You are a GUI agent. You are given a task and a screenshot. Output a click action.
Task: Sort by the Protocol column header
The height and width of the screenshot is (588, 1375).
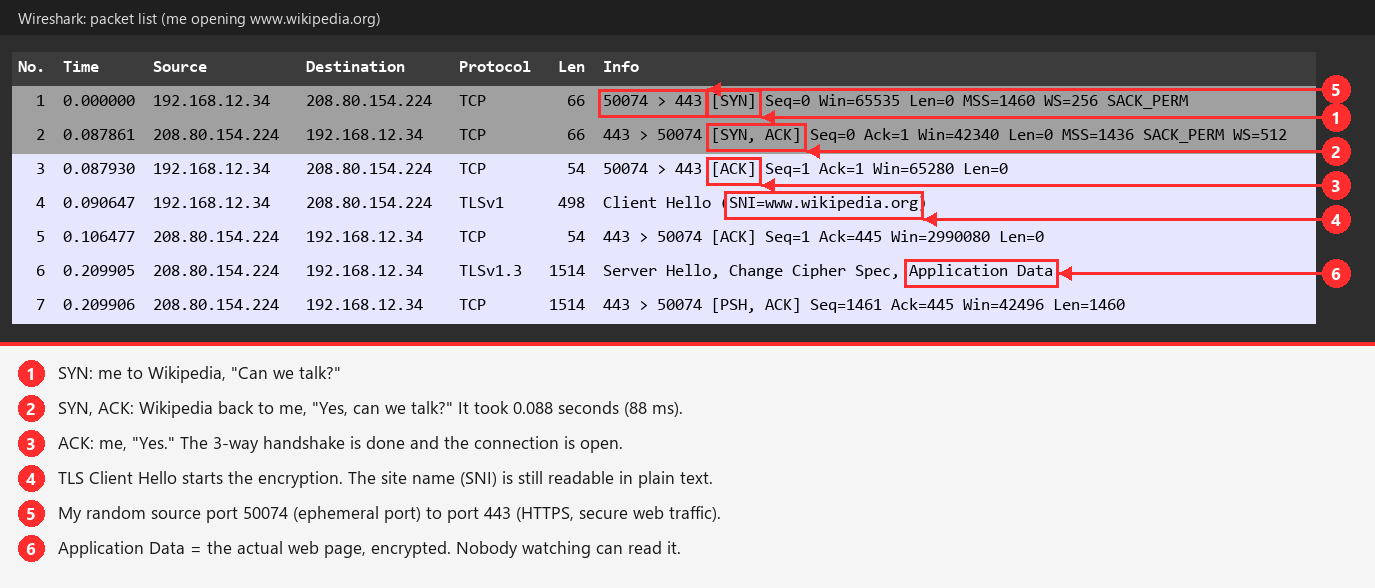[x=495, y=67]
